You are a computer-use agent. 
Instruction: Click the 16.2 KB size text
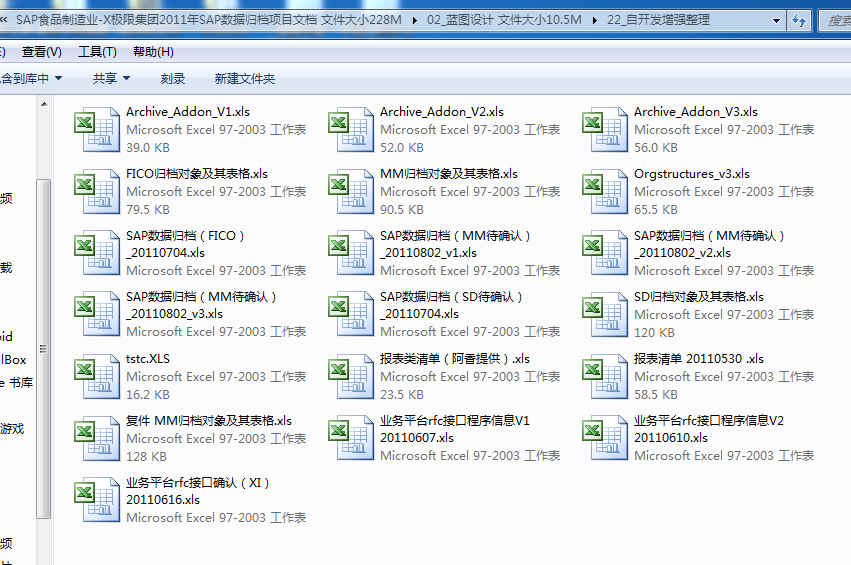pos(148,395)
